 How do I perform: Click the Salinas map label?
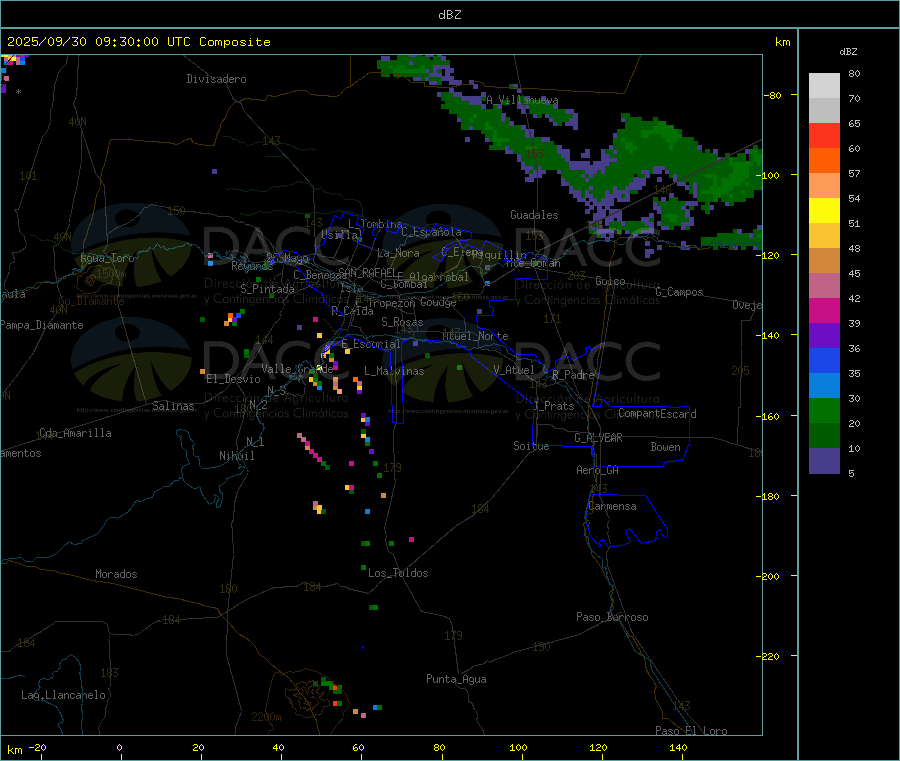[x=173, y=406]
